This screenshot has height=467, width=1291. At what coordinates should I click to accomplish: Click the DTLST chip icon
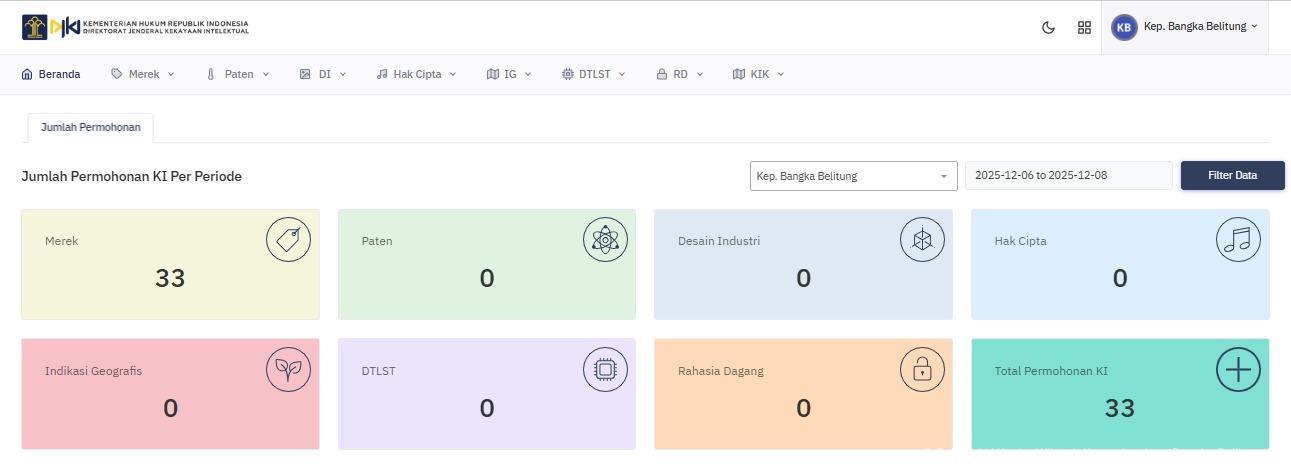pos(605,370)
